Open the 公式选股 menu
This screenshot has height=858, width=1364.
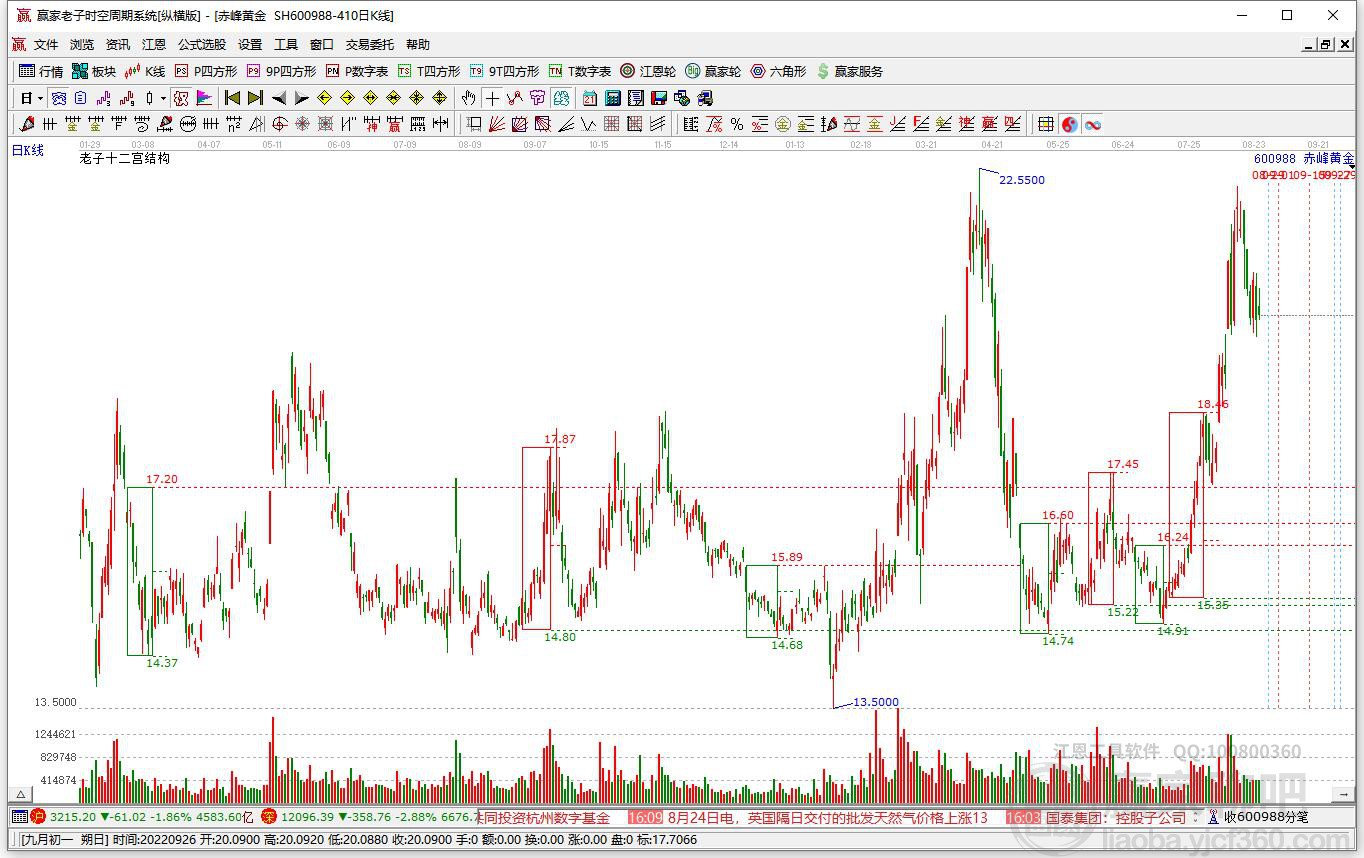coord(202,45)
